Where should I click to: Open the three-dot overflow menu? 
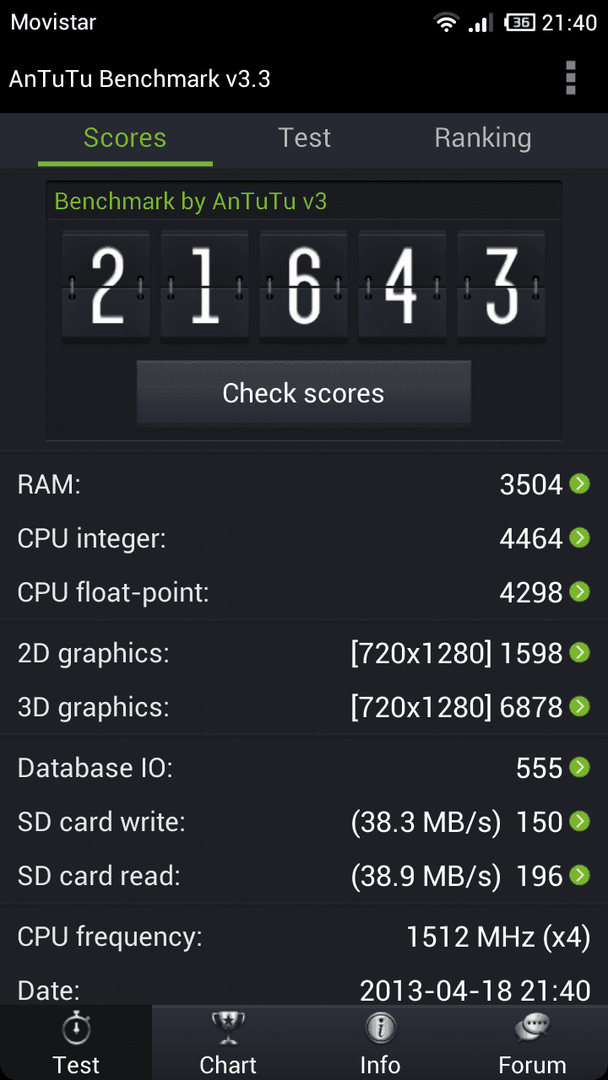click(570, 78)
